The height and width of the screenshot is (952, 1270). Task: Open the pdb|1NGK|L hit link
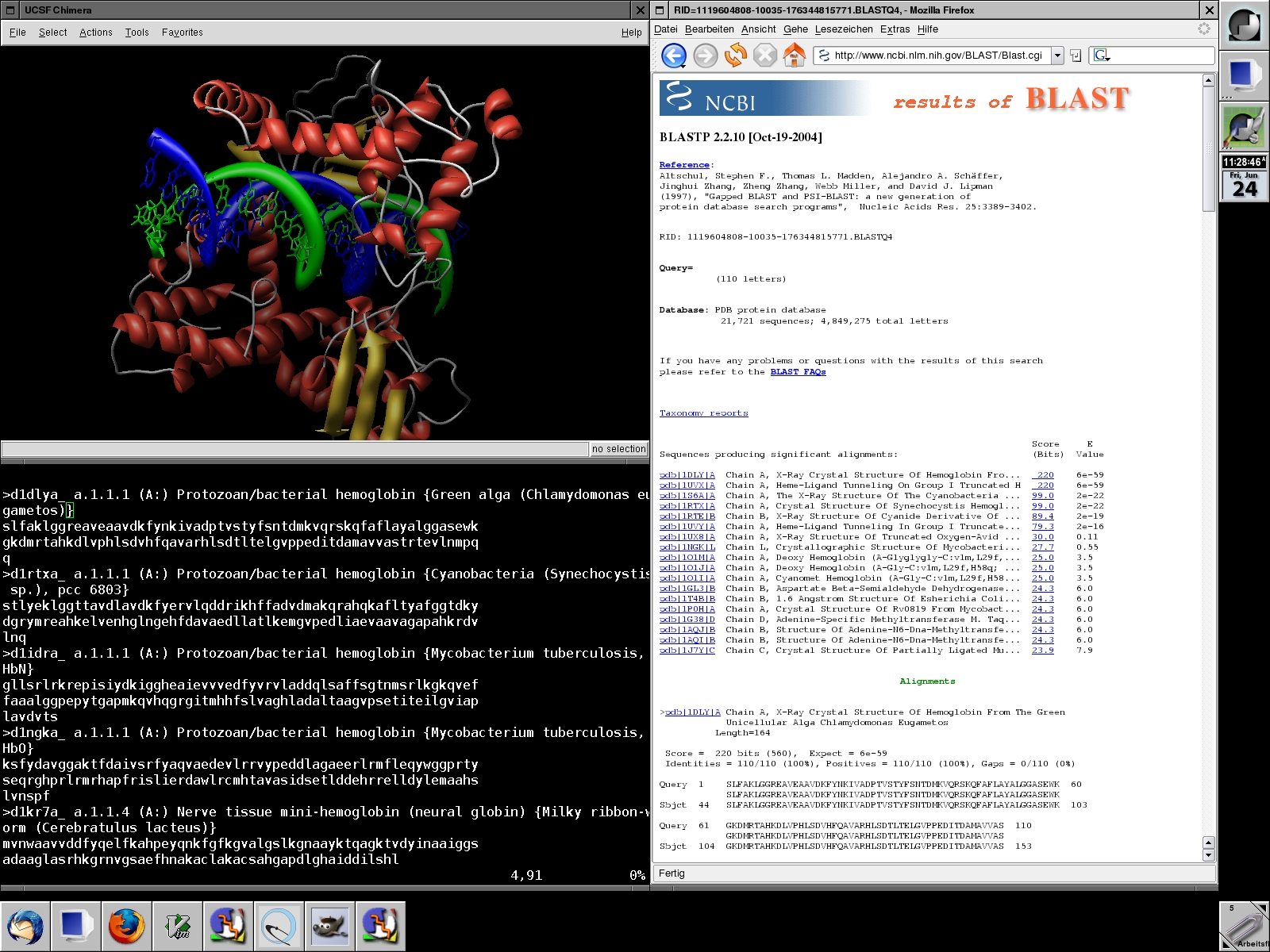click(687, 547)
